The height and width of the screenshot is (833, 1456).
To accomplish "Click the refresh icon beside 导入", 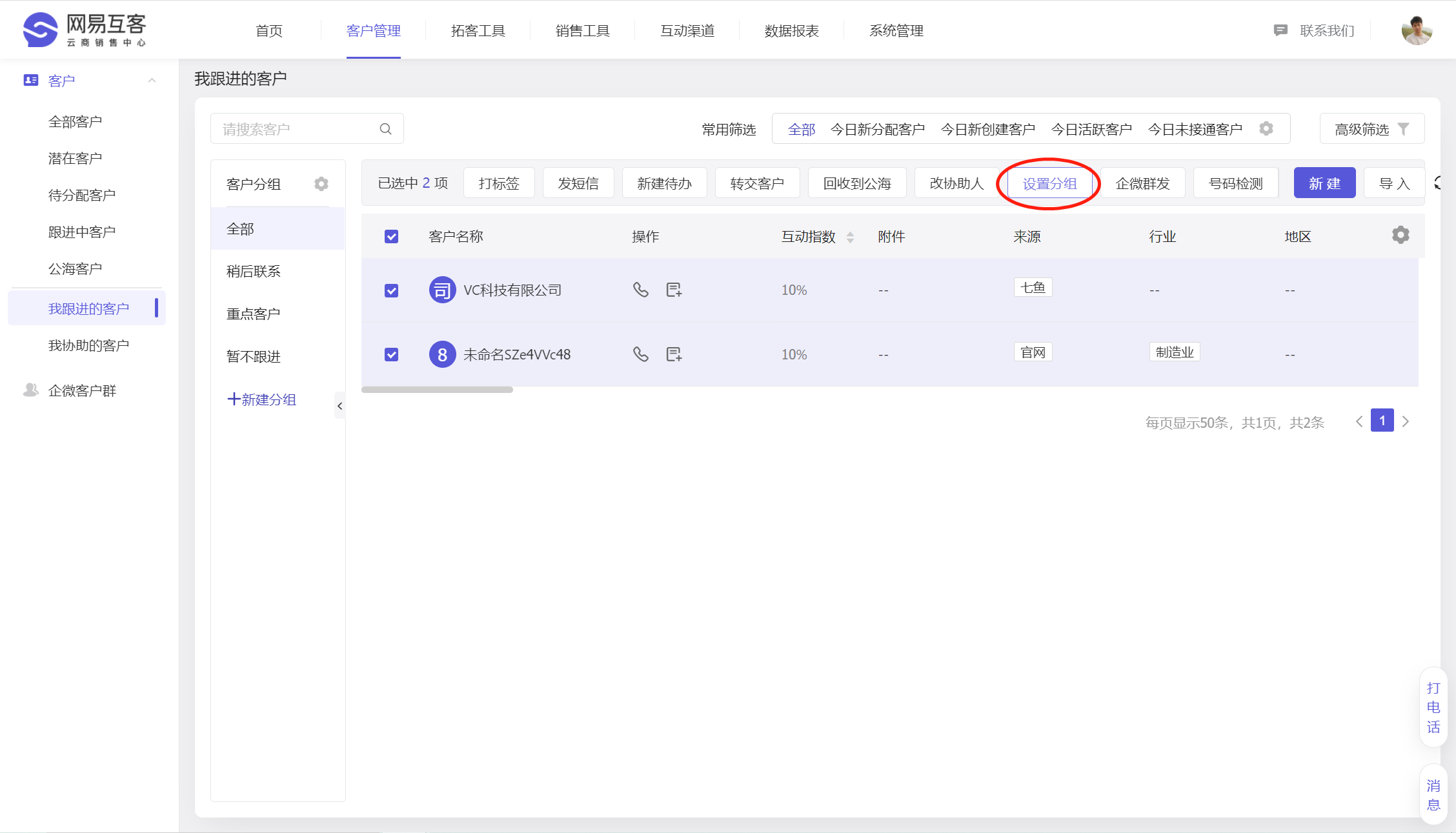I will tap(1439, 183).
